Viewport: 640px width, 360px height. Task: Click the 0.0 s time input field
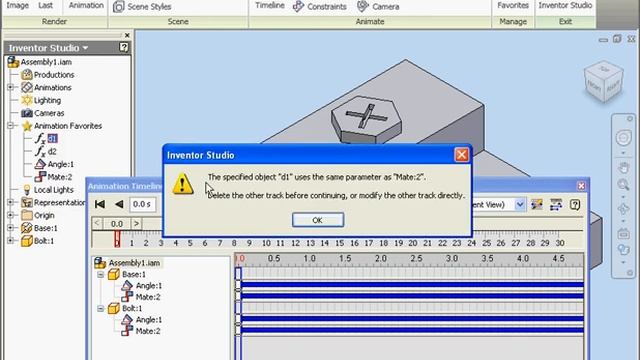point(142,204)
